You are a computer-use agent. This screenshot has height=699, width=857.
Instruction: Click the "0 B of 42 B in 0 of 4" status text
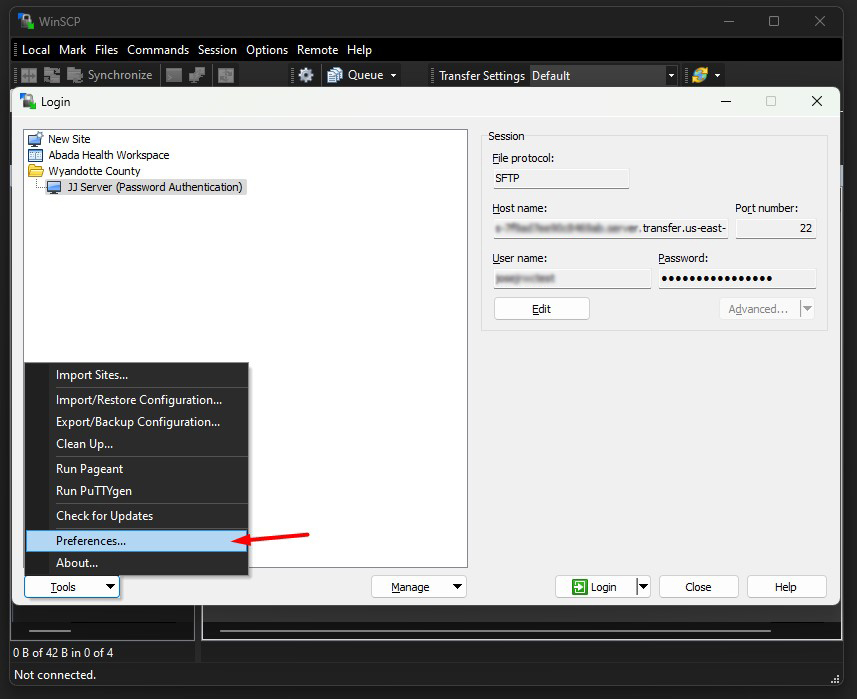63,653
